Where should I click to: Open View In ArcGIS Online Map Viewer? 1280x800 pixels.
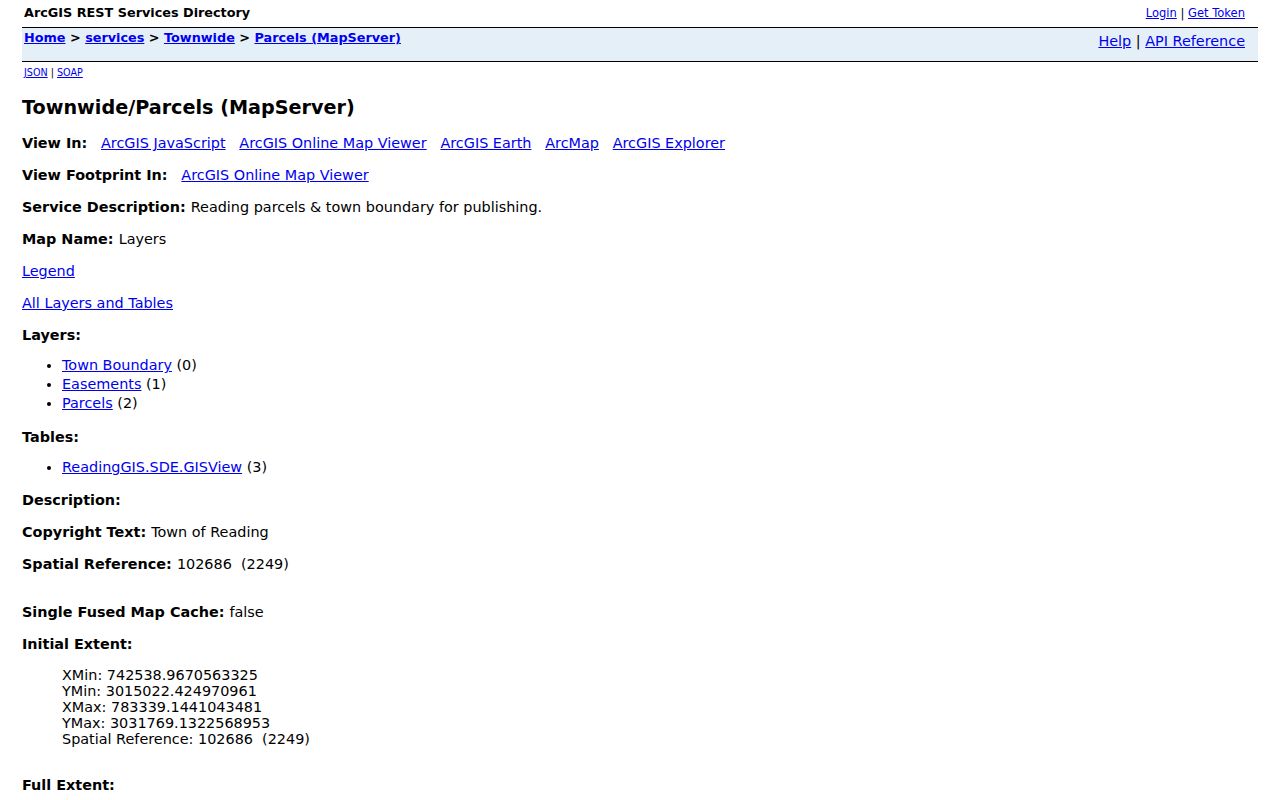point(333,143)
